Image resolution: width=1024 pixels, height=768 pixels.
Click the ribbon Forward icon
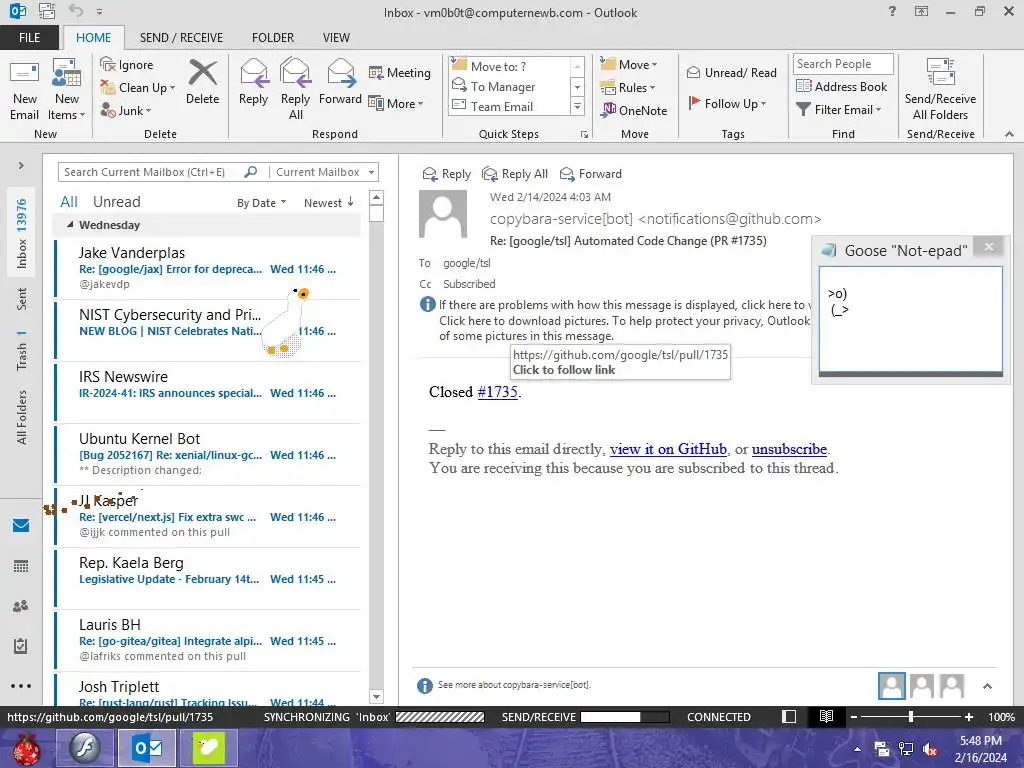[340, 72]
